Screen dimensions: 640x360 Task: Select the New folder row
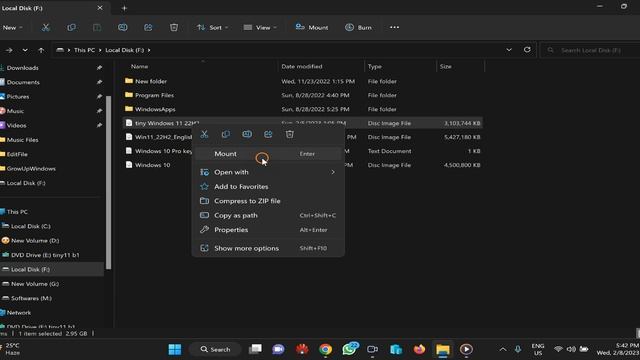pos(302,81)
